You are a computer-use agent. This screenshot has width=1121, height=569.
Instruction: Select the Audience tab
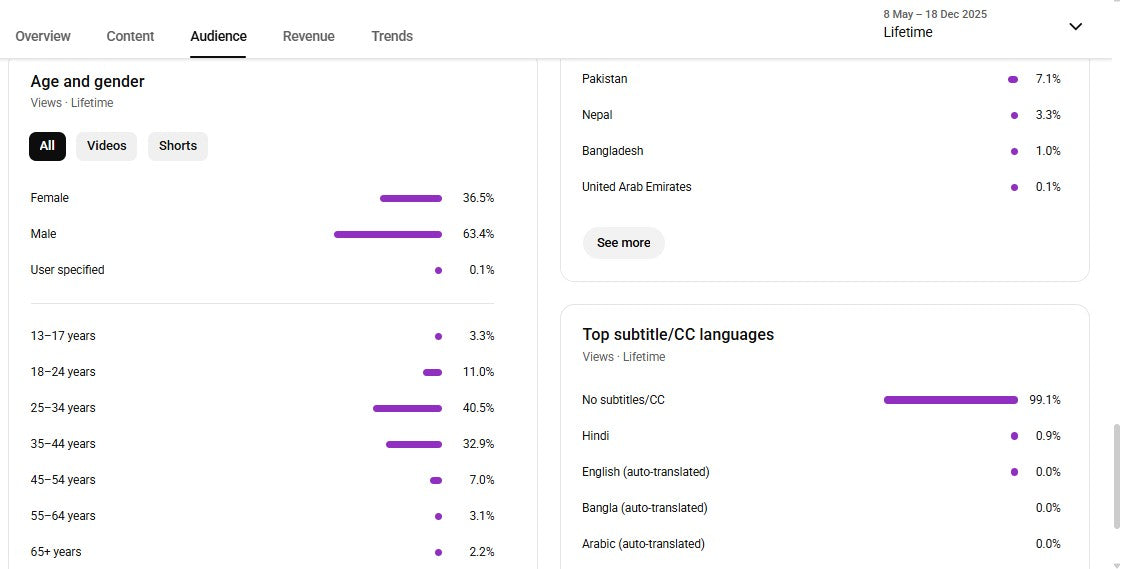click(218, 36)
